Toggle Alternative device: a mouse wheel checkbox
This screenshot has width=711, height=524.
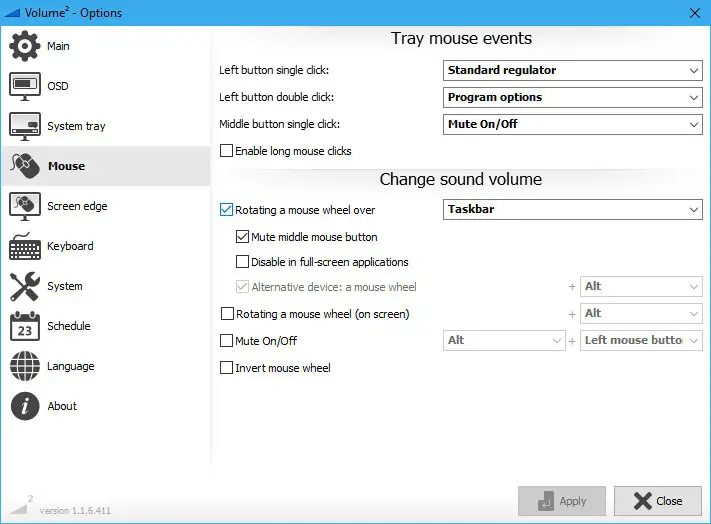(x=242, y=286)
